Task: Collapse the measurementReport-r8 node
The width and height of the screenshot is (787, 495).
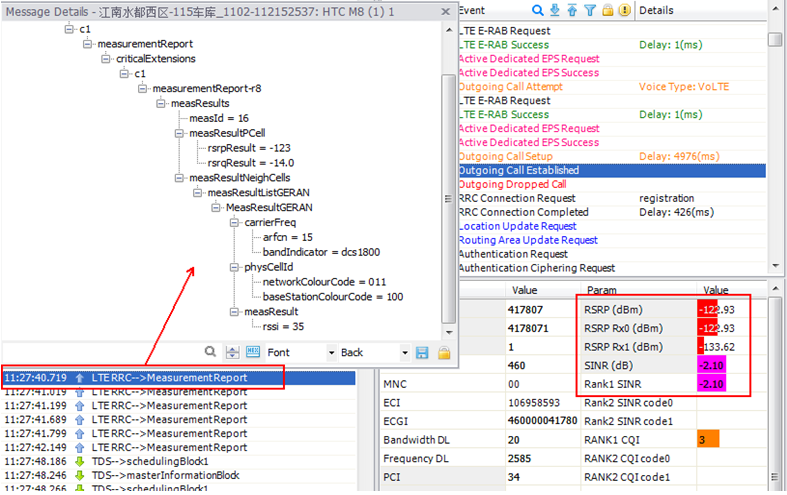Action: pos(143,88)
